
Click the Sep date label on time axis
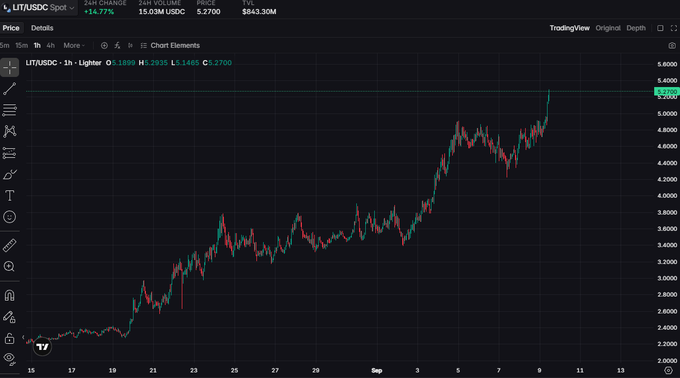click(x=376, y=371)
